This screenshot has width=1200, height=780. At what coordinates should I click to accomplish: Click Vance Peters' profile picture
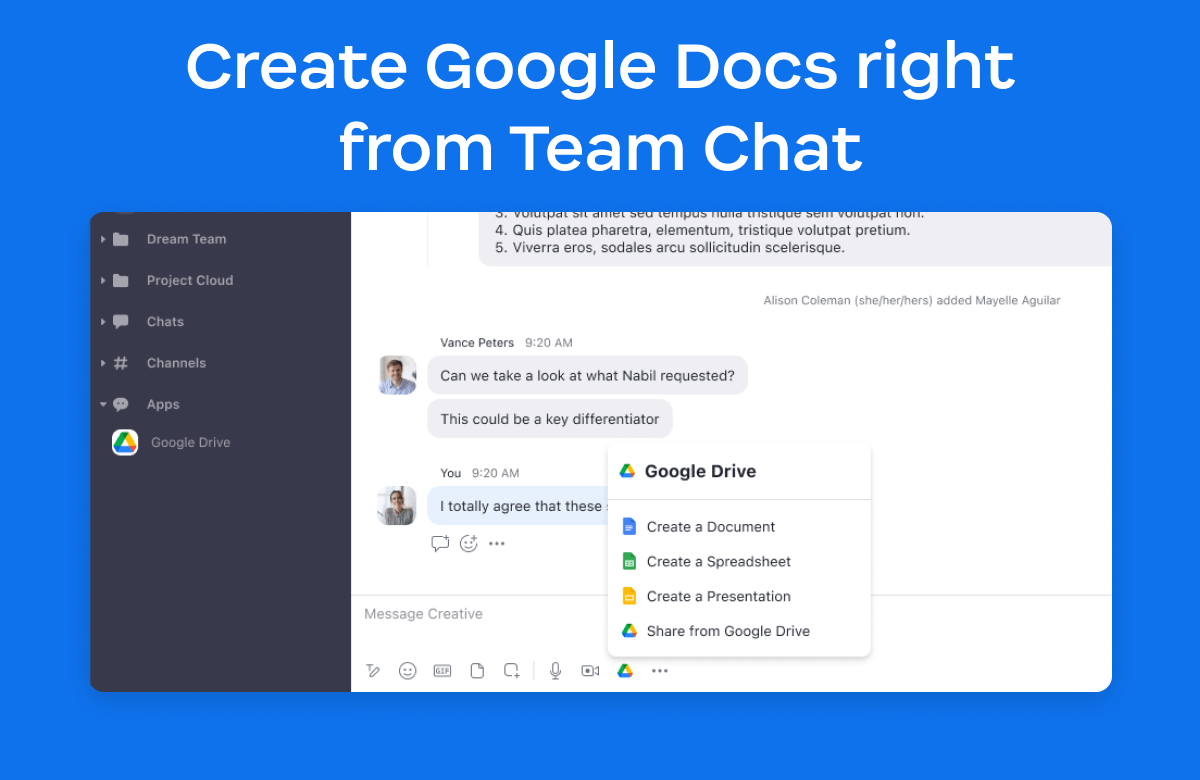pos(397,375)
